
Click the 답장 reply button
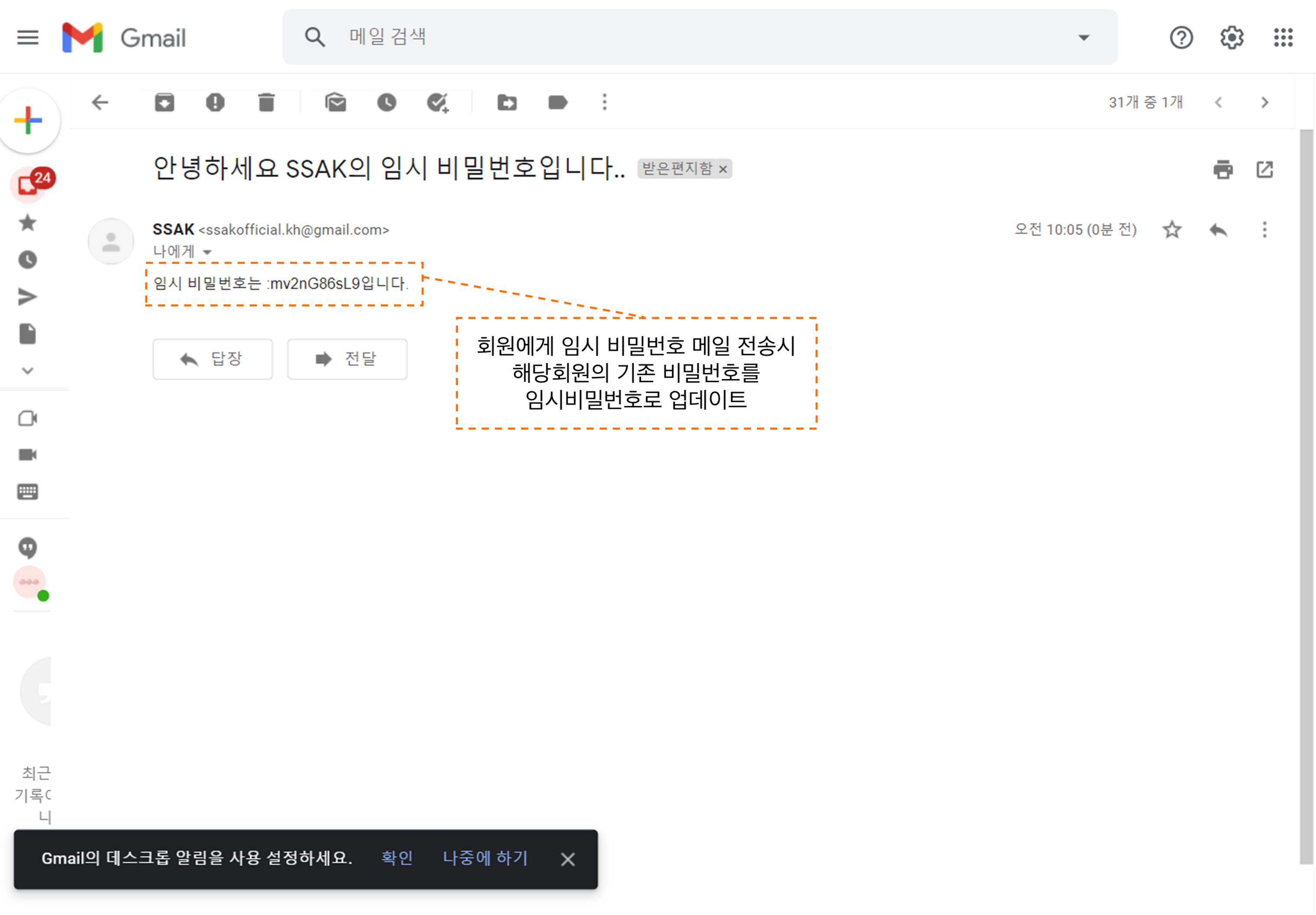point(213,359)
